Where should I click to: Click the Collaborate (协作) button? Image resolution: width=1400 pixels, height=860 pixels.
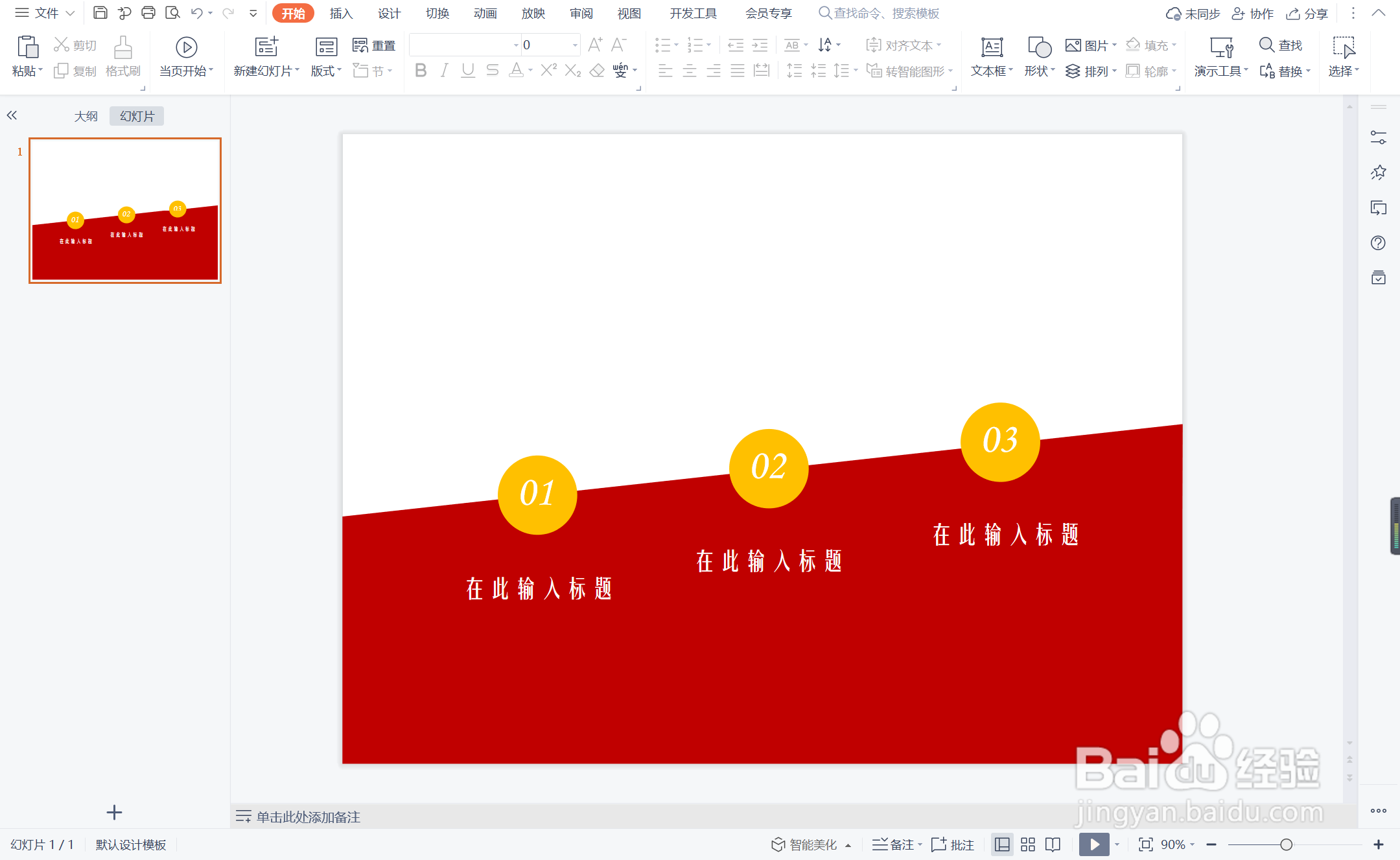[x=1253, y=14]
